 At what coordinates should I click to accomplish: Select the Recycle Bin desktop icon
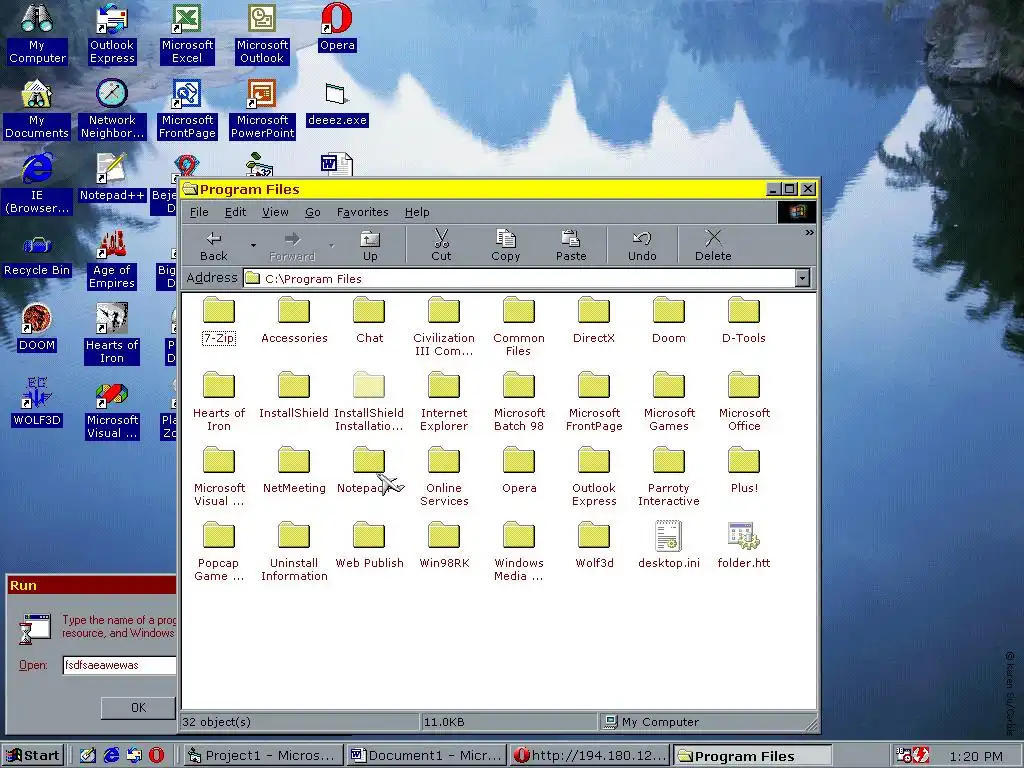pyautogui.click(x=37, y=257)
